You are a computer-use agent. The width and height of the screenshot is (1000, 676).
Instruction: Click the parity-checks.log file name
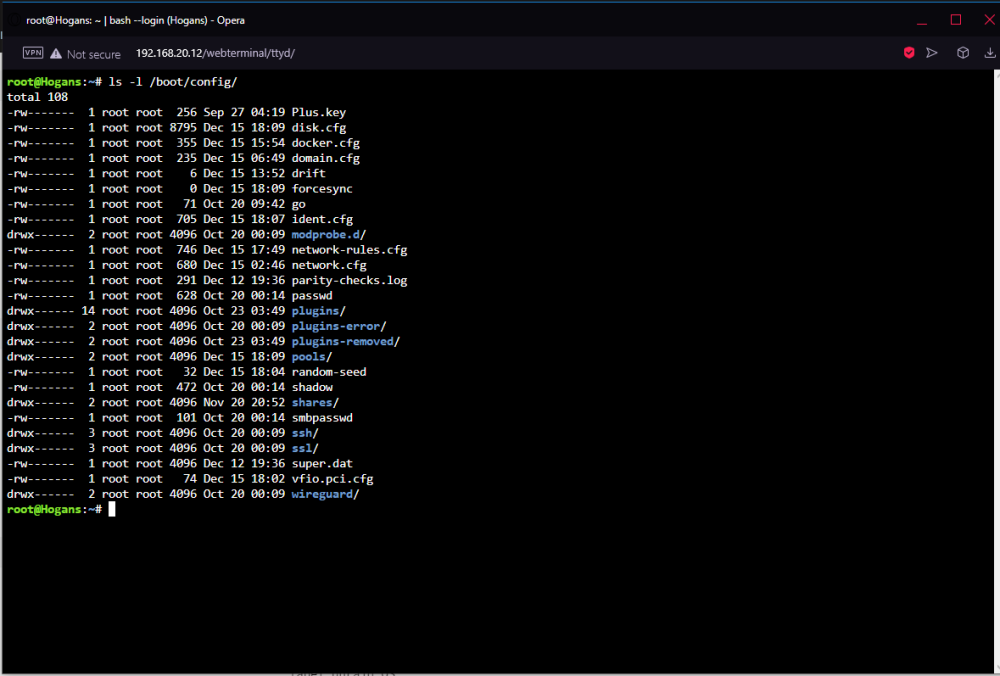(x=349, y=281)
